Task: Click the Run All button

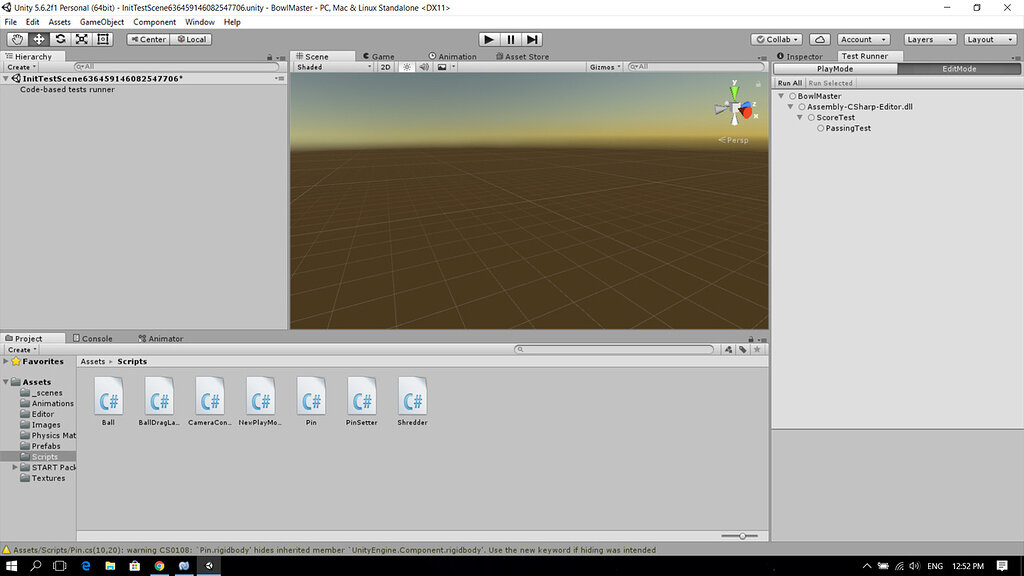Action: (x=789, y=83)
